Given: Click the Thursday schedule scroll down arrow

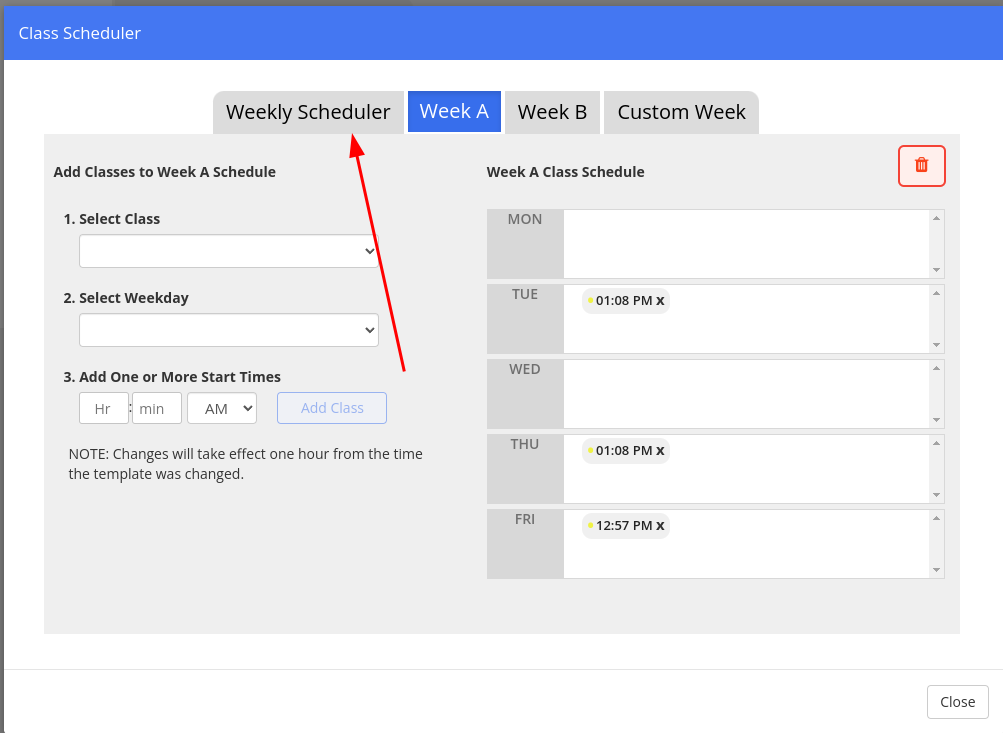Looking at the screenshot, I should pos(936,494).
